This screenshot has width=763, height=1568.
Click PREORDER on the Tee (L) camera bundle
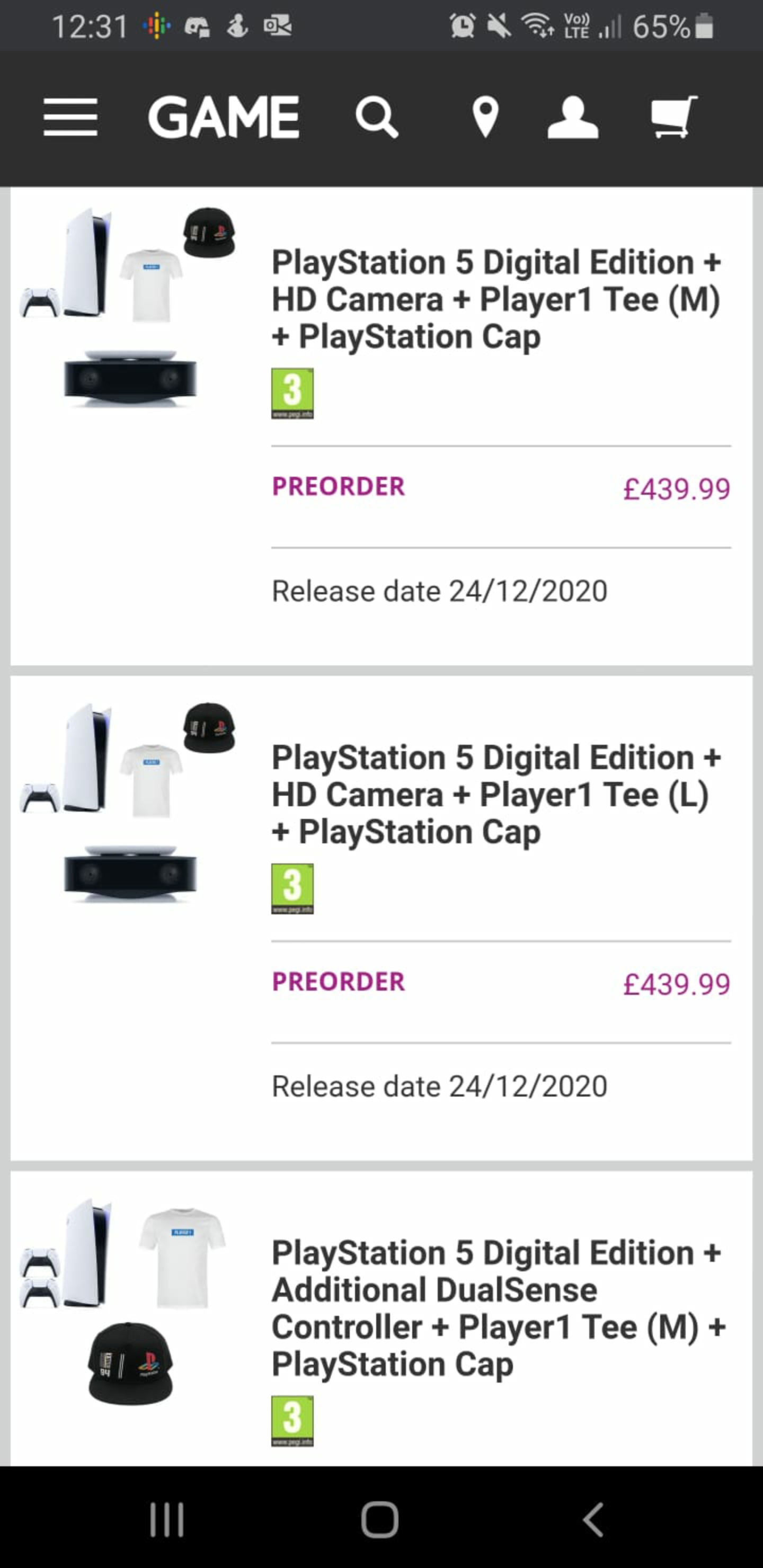(x=339, y=982)
